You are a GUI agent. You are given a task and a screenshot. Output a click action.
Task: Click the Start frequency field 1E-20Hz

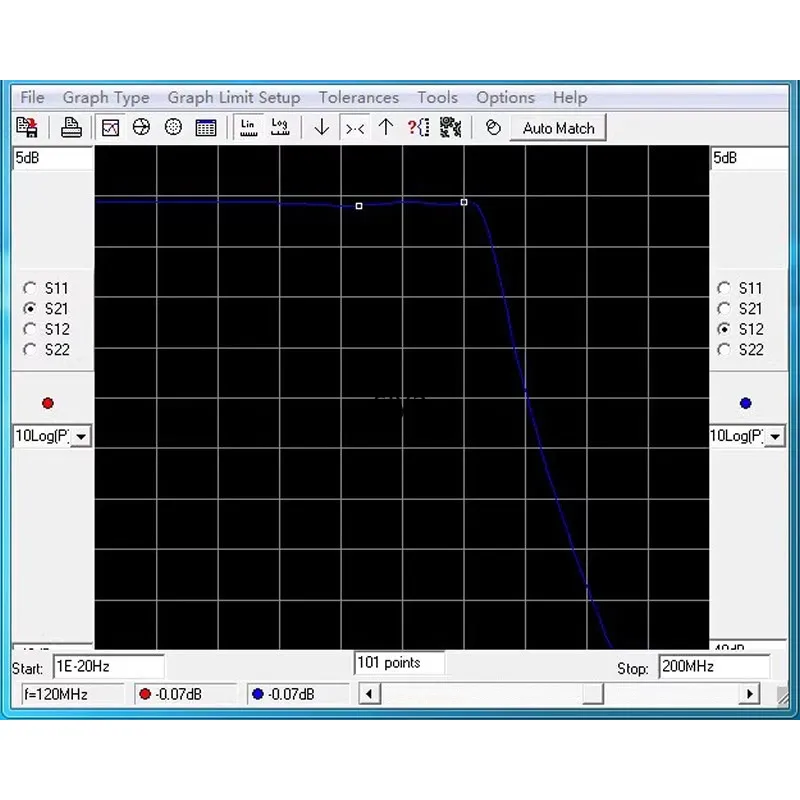(x=109, y=667)
